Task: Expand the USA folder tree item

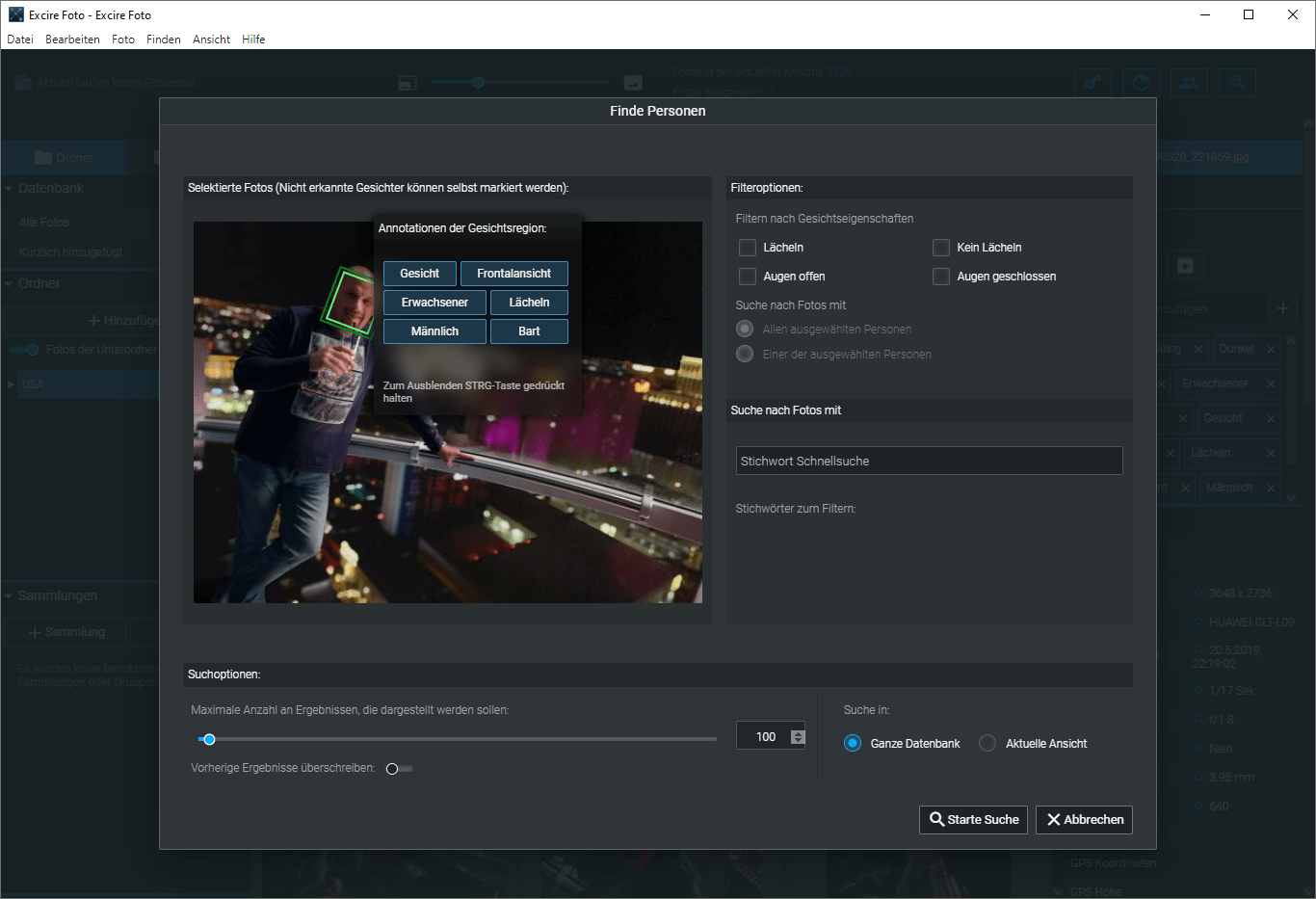Action: coord(11,384)
